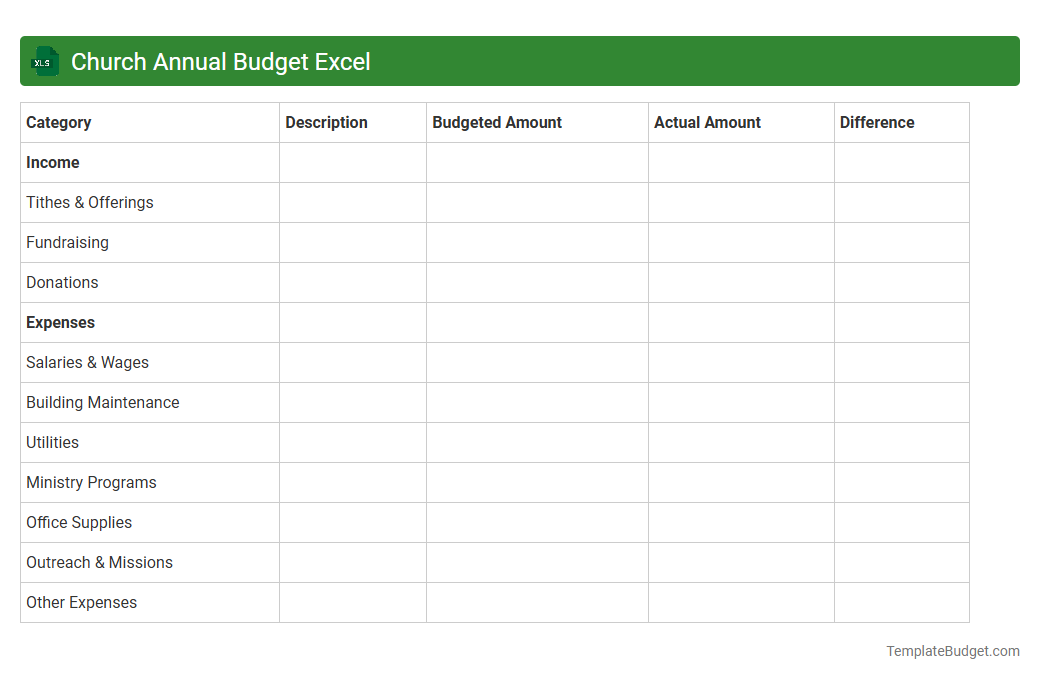
Task: Select the Office Supplies cell
Action: click(79, 522)
